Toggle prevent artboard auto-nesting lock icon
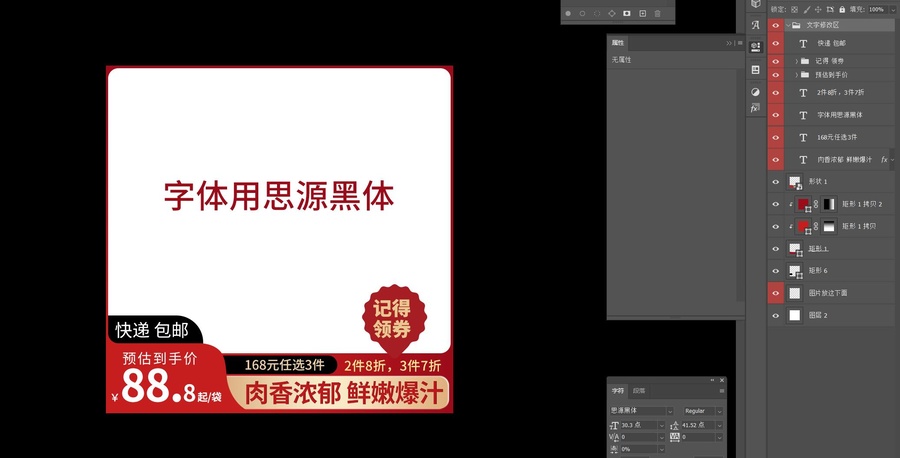This screenshot has width=900, height=458. [830, 9]
